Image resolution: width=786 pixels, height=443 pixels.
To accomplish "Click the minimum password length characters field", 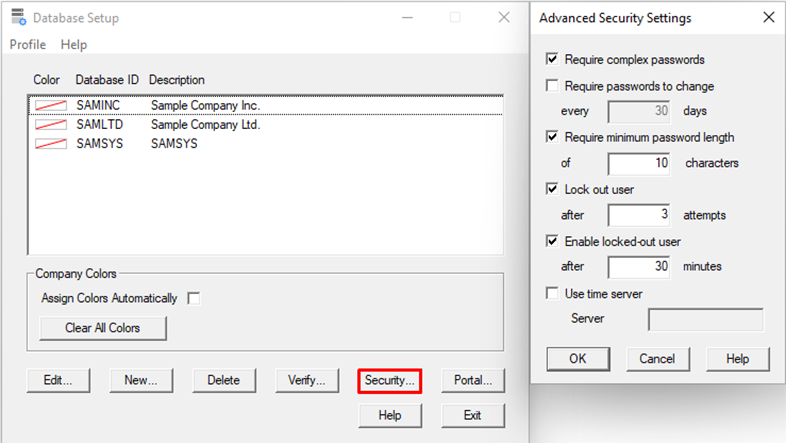I will coord(638,163).
